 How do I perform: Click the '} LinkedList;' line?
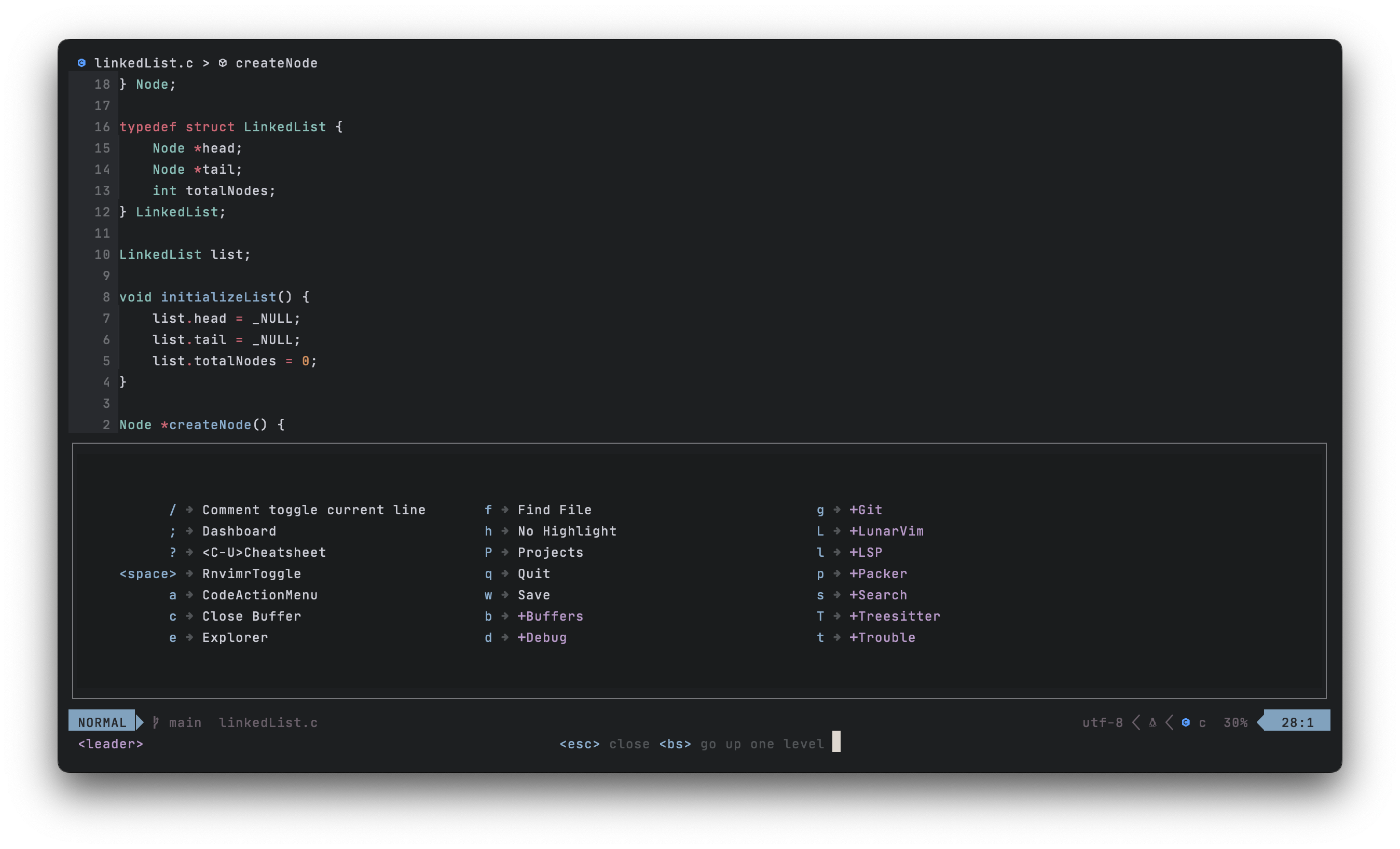coord(173,212)
